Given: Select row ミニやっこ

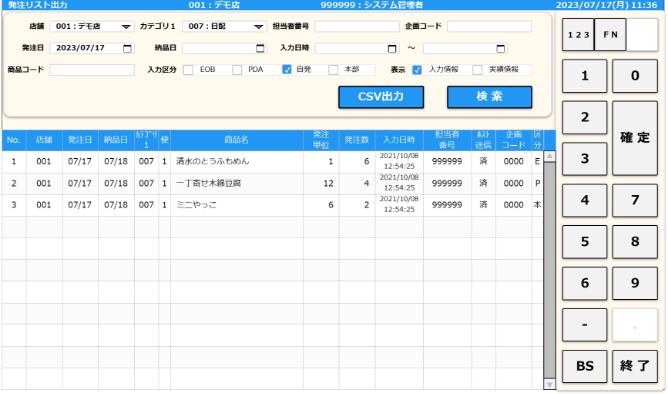Looking at the screenshot, I should 273,205.
